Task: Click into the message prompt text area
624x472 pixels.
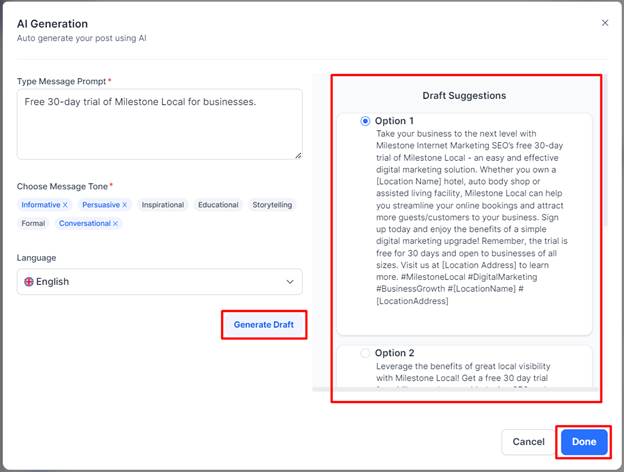Action: pos(160,124)
